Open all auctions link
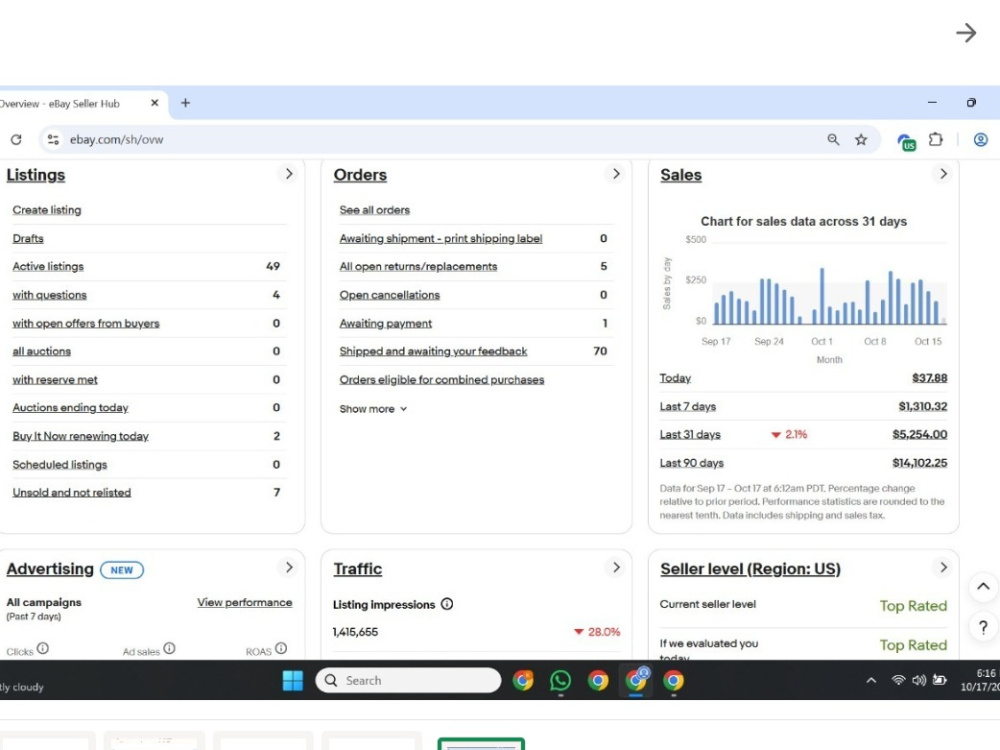 (x=41, y=351)
